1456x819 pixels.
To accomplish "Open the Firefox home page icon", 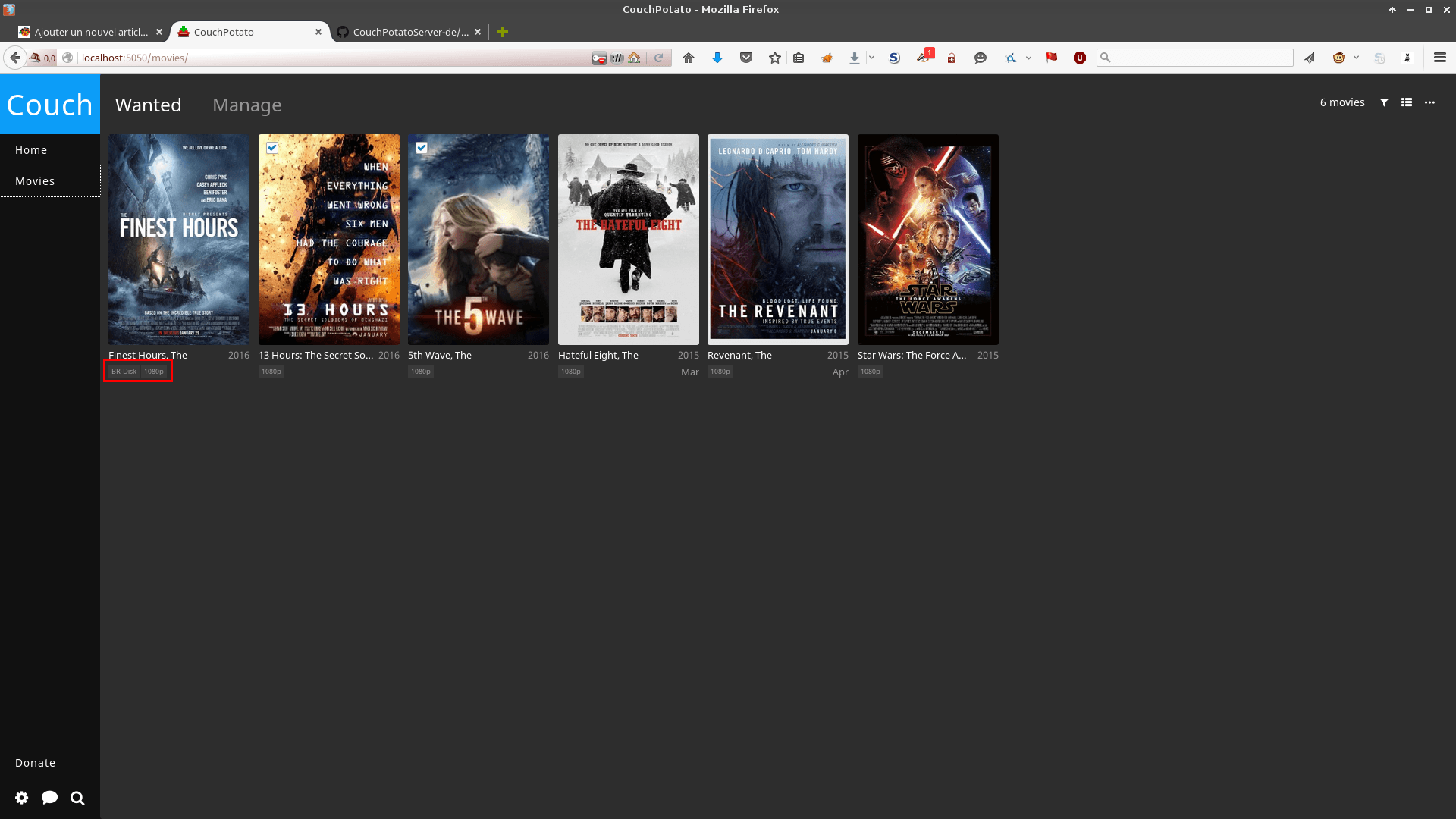I will (689, 58).
